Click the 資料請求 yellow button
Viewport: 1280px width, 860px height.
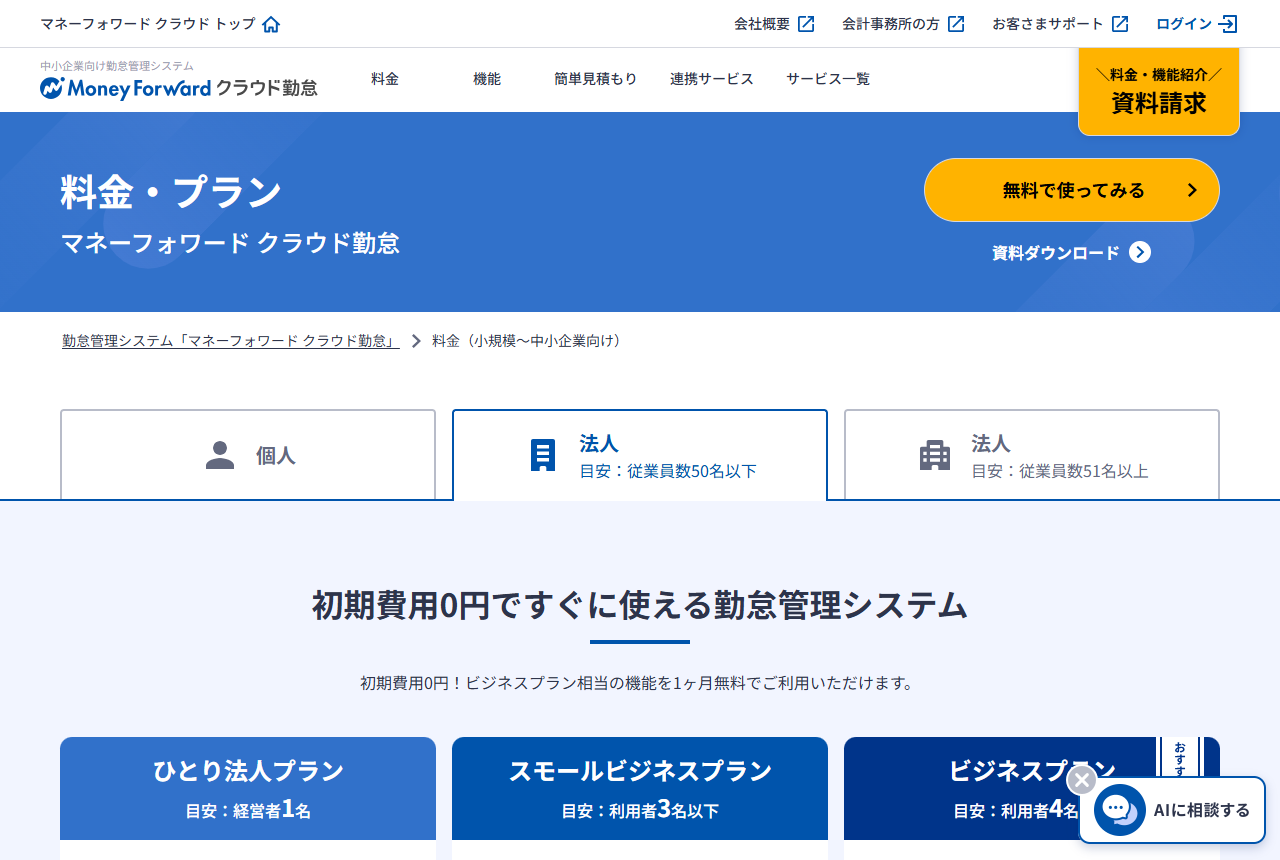pos(1159,92)
